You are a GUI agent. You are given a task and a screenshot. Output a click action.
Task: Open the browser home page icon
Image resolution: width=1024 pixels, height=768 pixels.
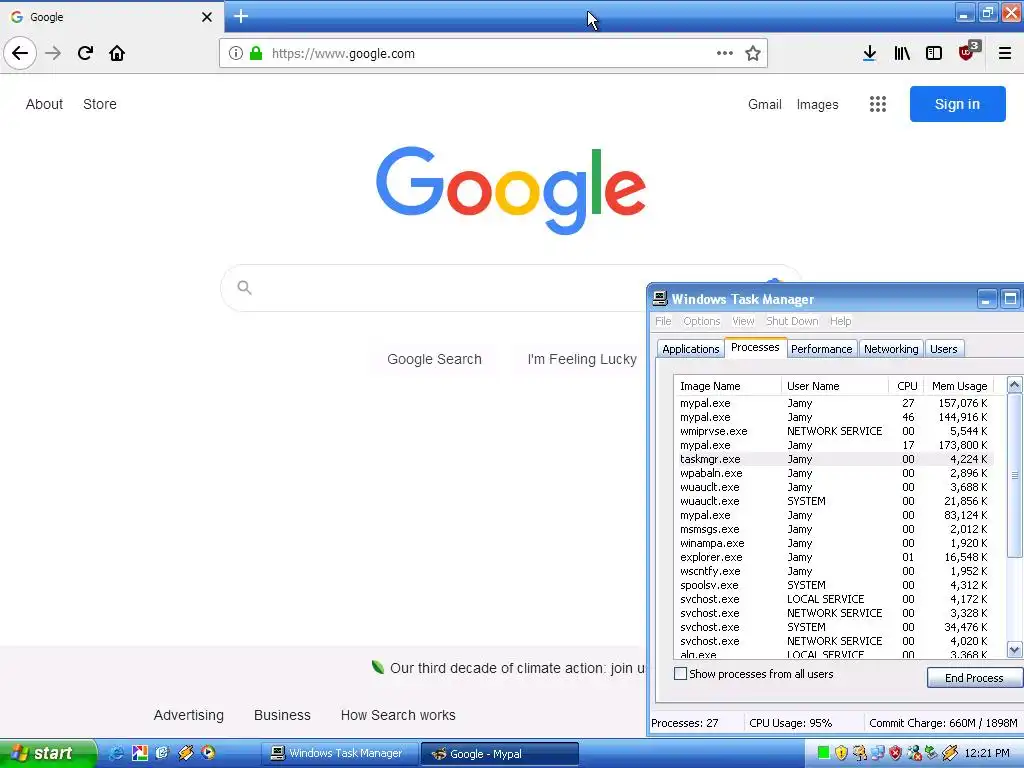click(117, 53)
